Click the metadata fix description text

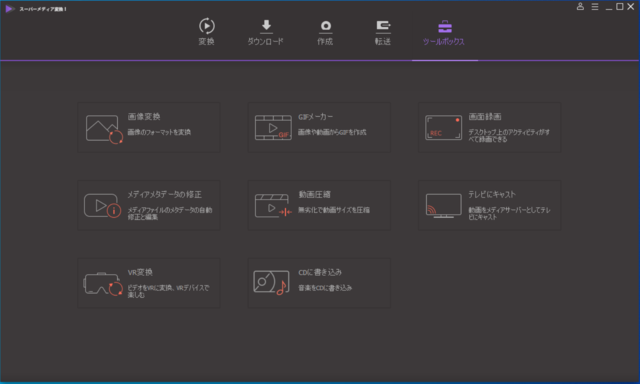point(170,213)
